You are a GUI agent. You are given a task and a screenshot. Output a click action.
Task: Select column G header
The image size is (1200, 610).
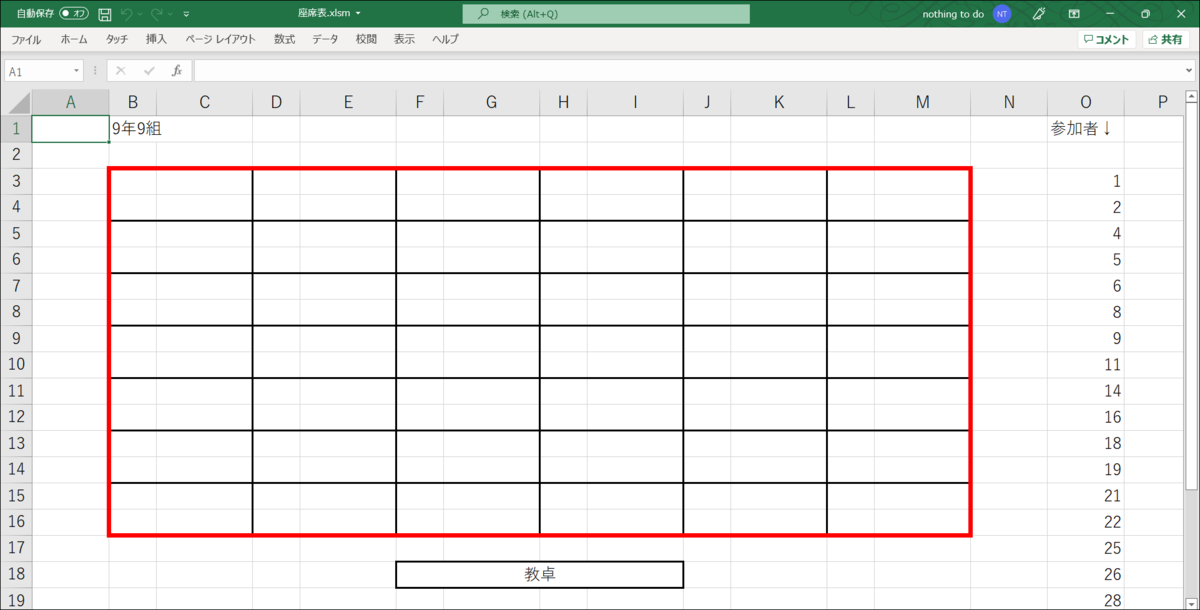point(491,102)
